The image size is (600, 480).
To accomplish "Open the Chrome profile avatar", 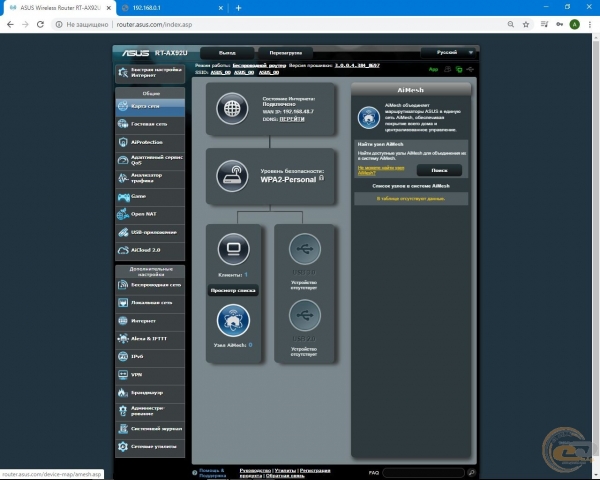I will click(x=574, y=24).
